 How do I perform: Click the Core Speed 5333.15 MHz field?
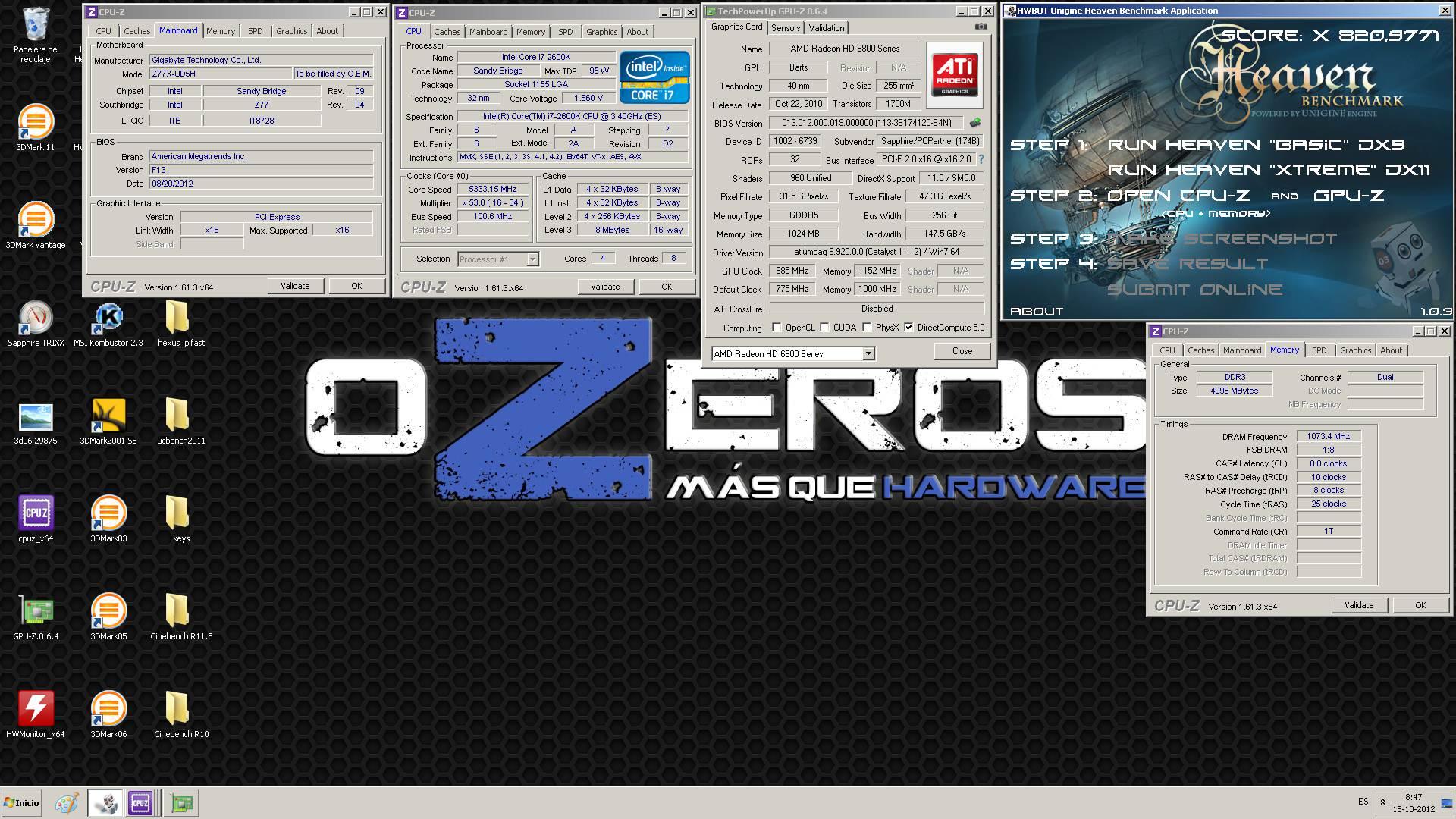point(493,190)
